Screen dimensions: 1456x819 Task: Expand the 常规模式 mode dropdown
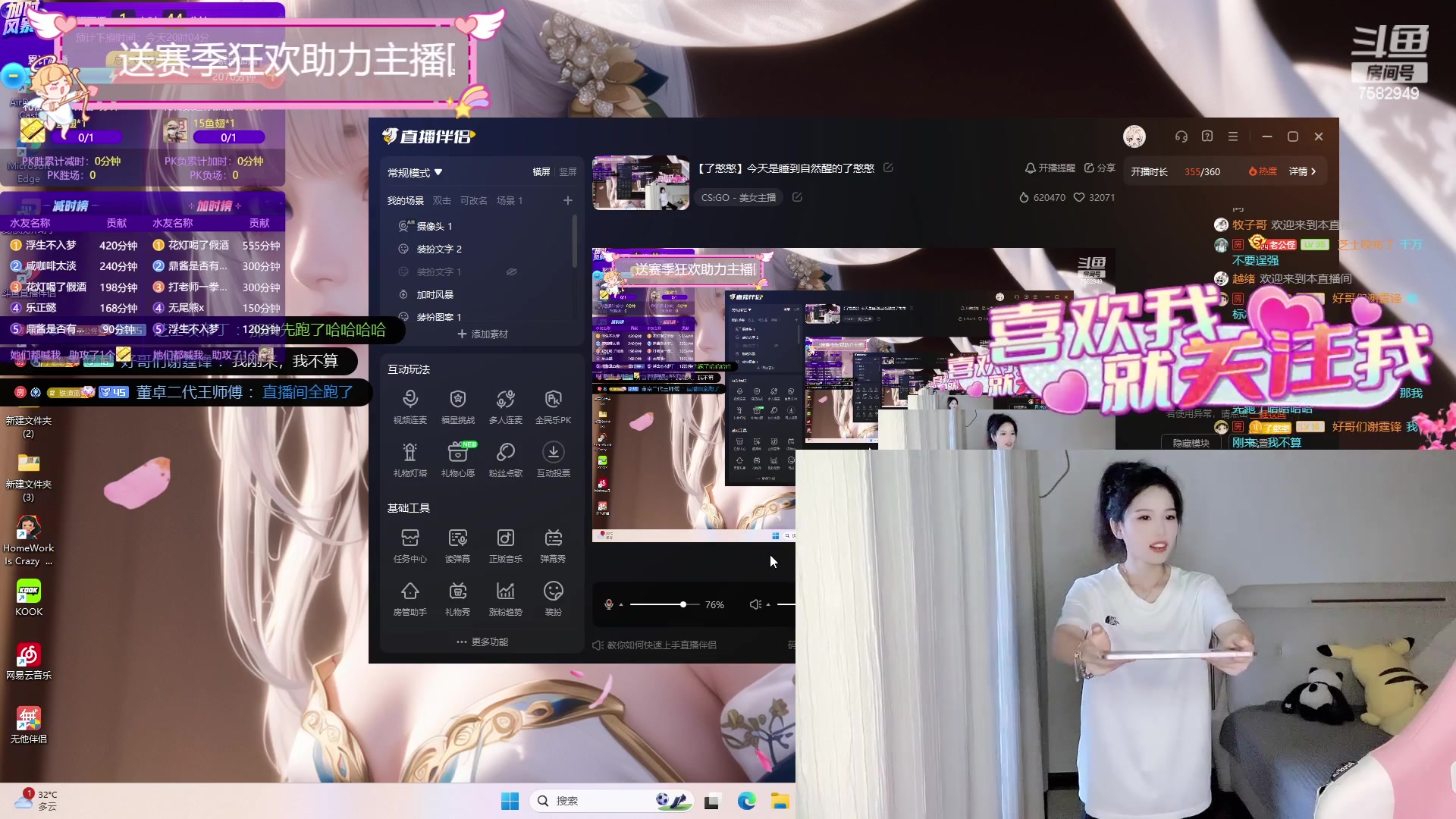(415, 173)
